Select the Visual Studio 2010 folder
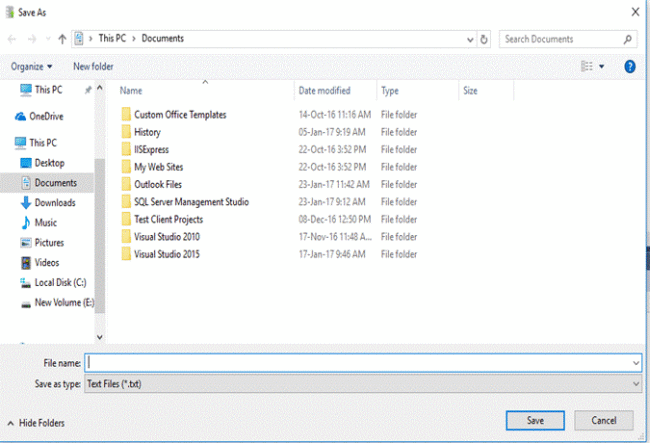The width and height of the screenshot is (650, 443). point(167,237)
